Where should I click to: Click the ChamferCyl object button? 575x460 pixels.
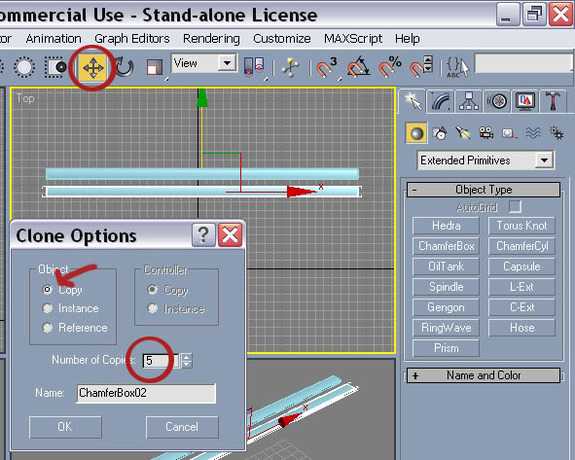tap(522, 246)
